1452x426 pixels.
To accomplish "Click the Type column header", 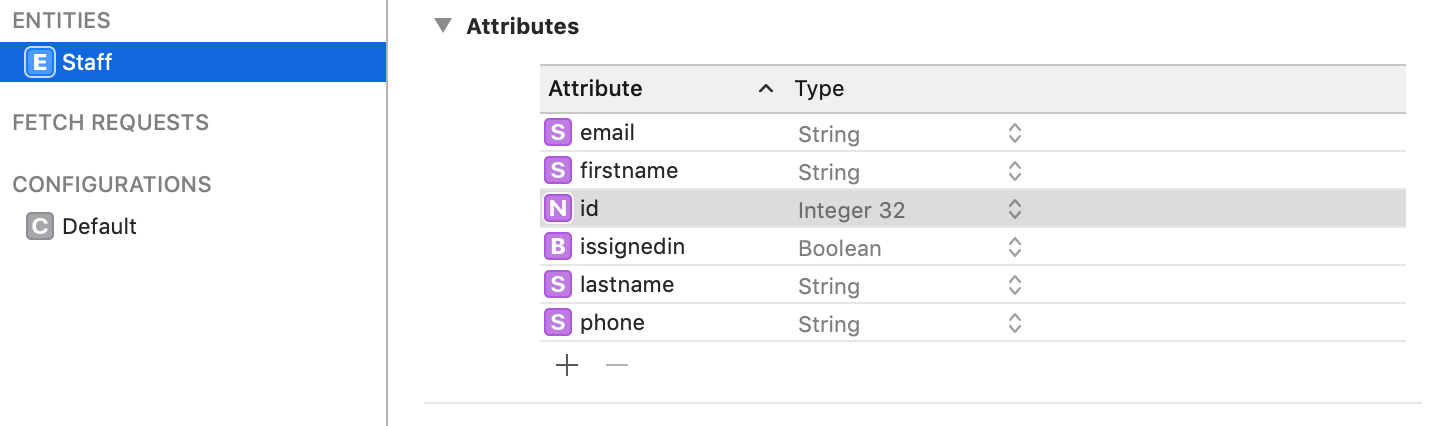I will click(820, 89).
